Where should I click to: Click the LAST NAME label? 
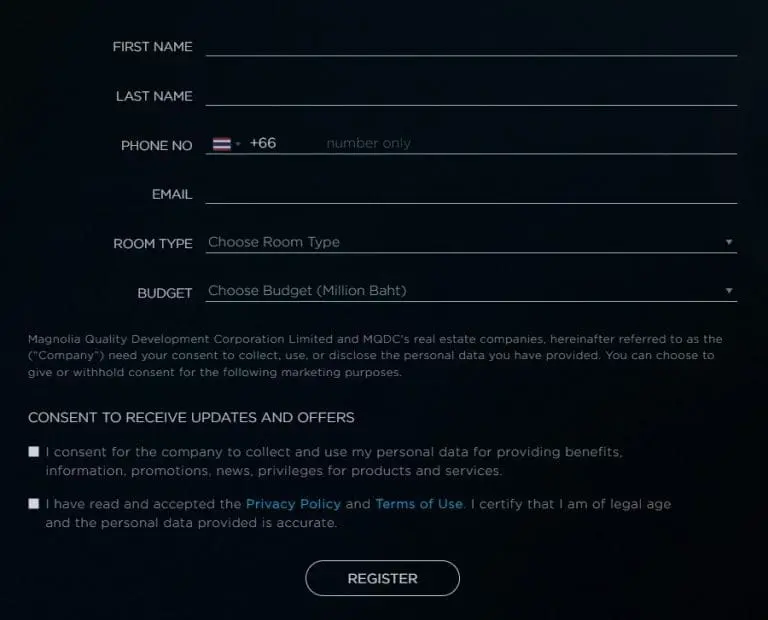(154, 96)
